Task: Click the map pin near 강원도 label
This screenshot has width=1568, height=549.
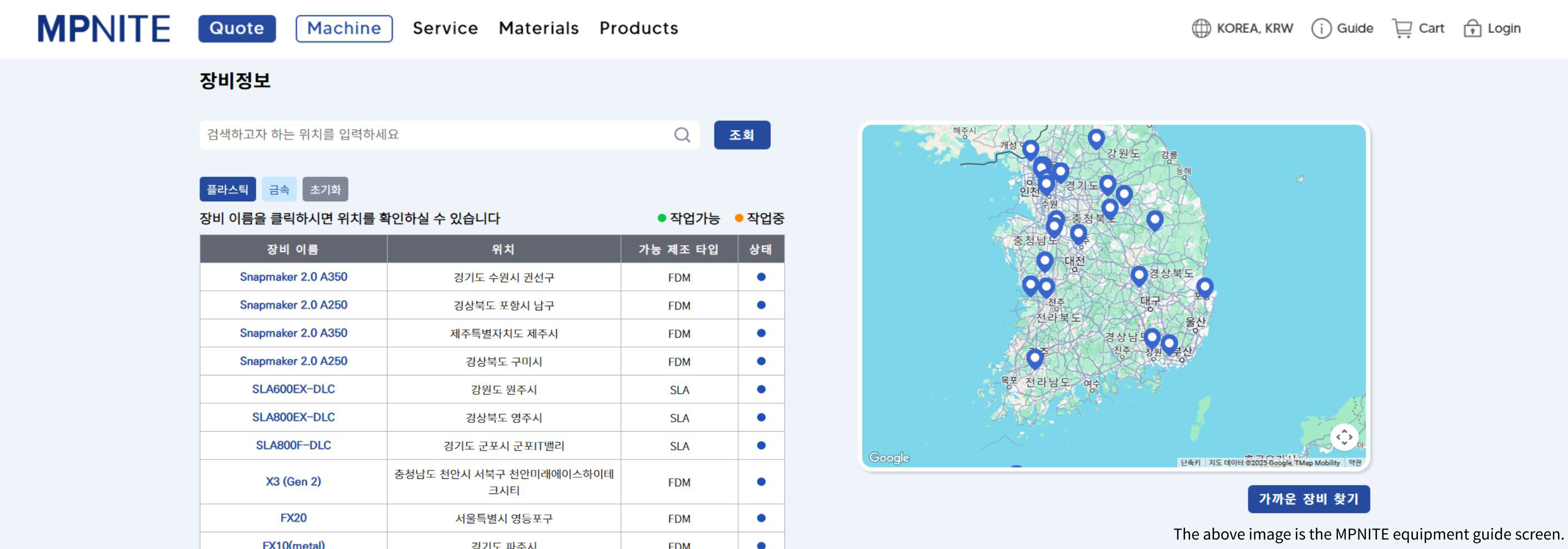Action: coord(1096,140)
